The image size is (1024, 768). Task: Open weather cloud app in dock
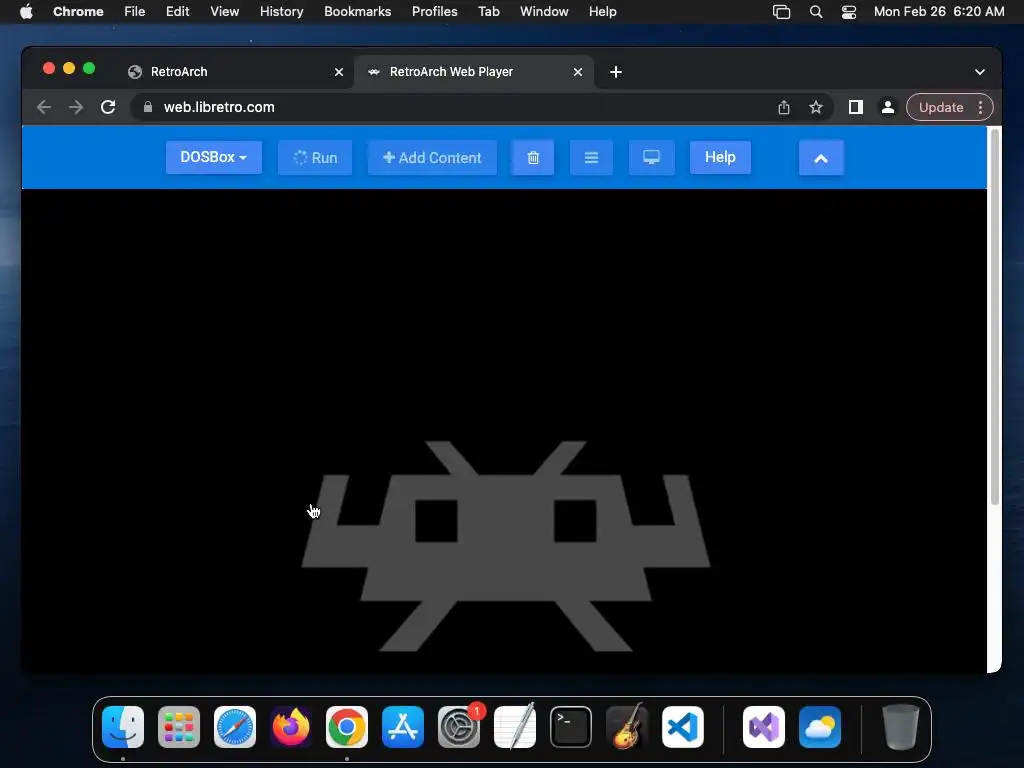820,727
